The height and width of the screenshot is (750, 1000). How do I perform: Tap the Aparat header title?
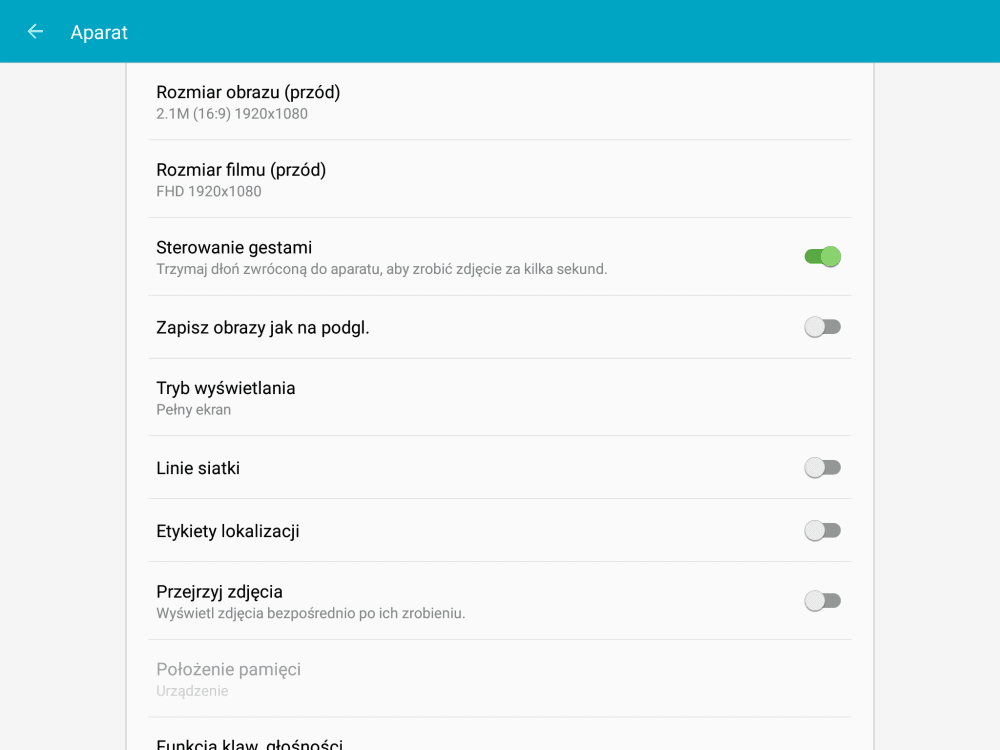point(99,32)
